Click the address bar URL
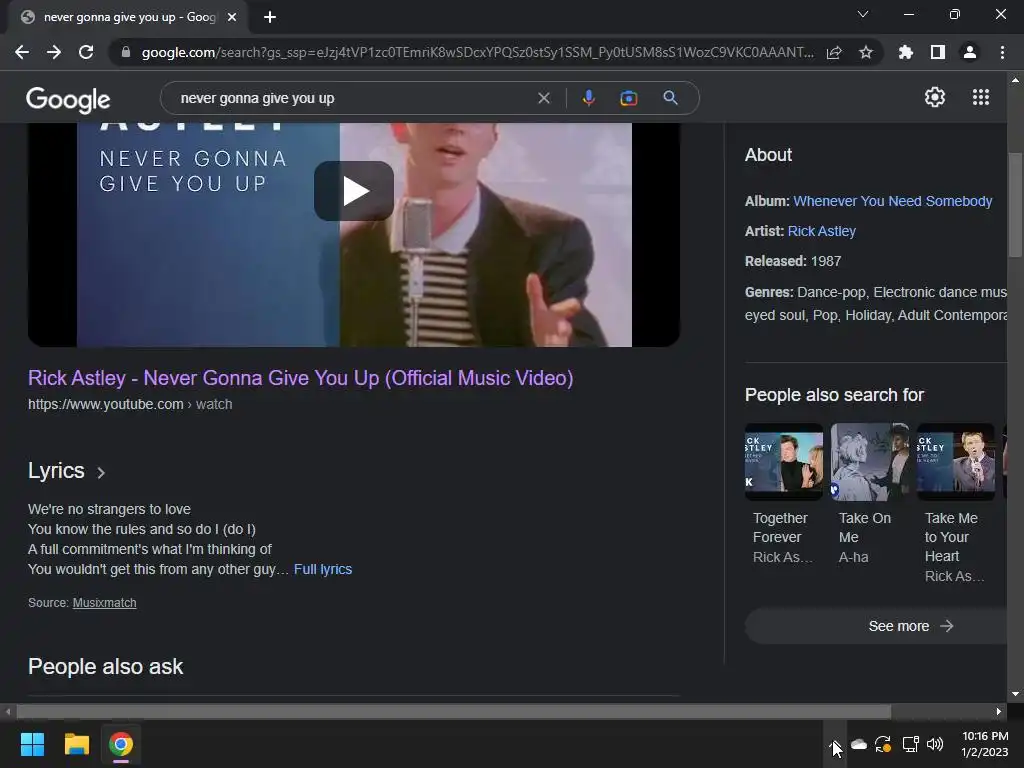Screen dimensions: 1024x768 coord(477,52)
